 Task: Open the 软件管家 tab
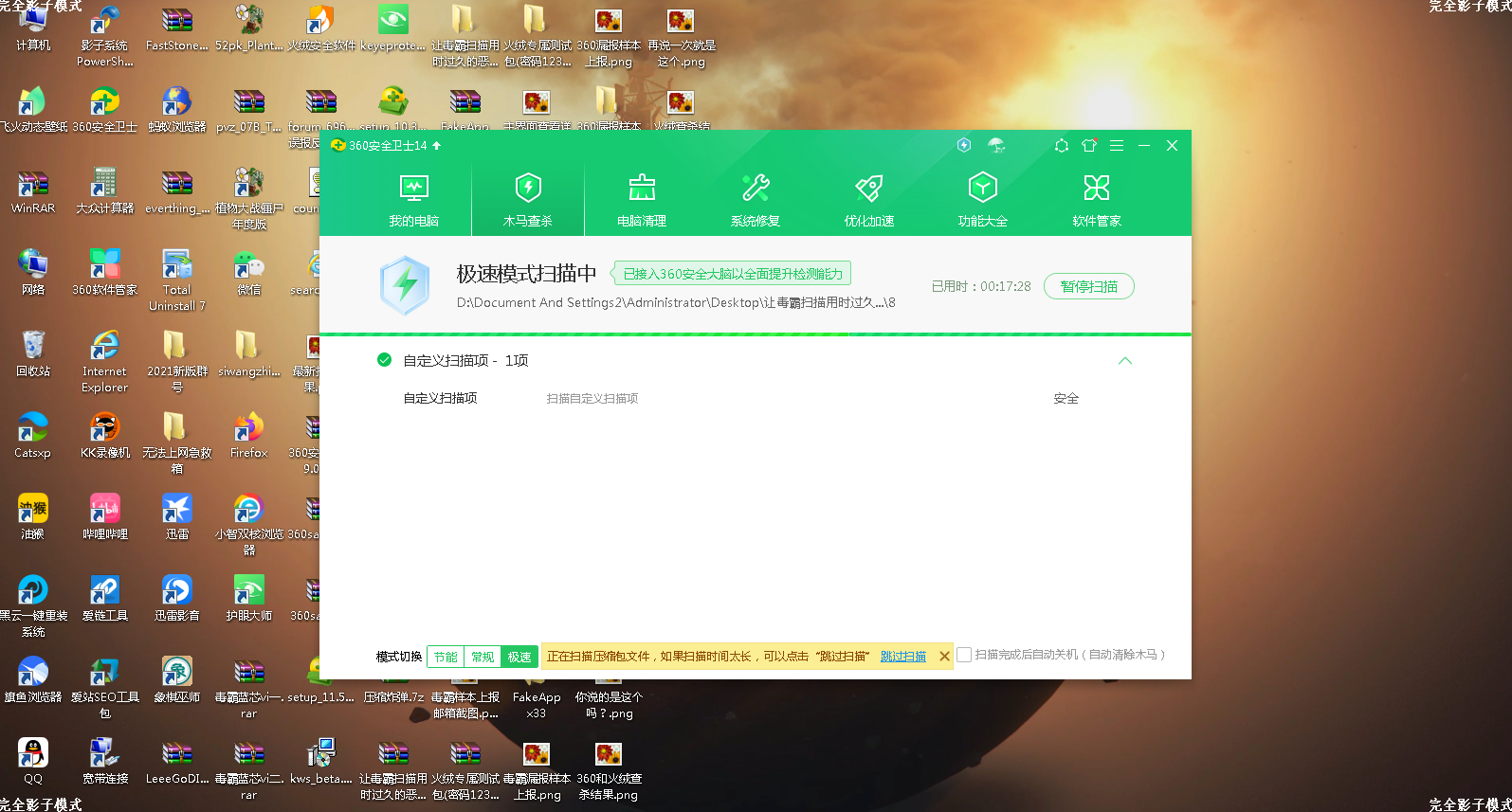(1097, 200)
